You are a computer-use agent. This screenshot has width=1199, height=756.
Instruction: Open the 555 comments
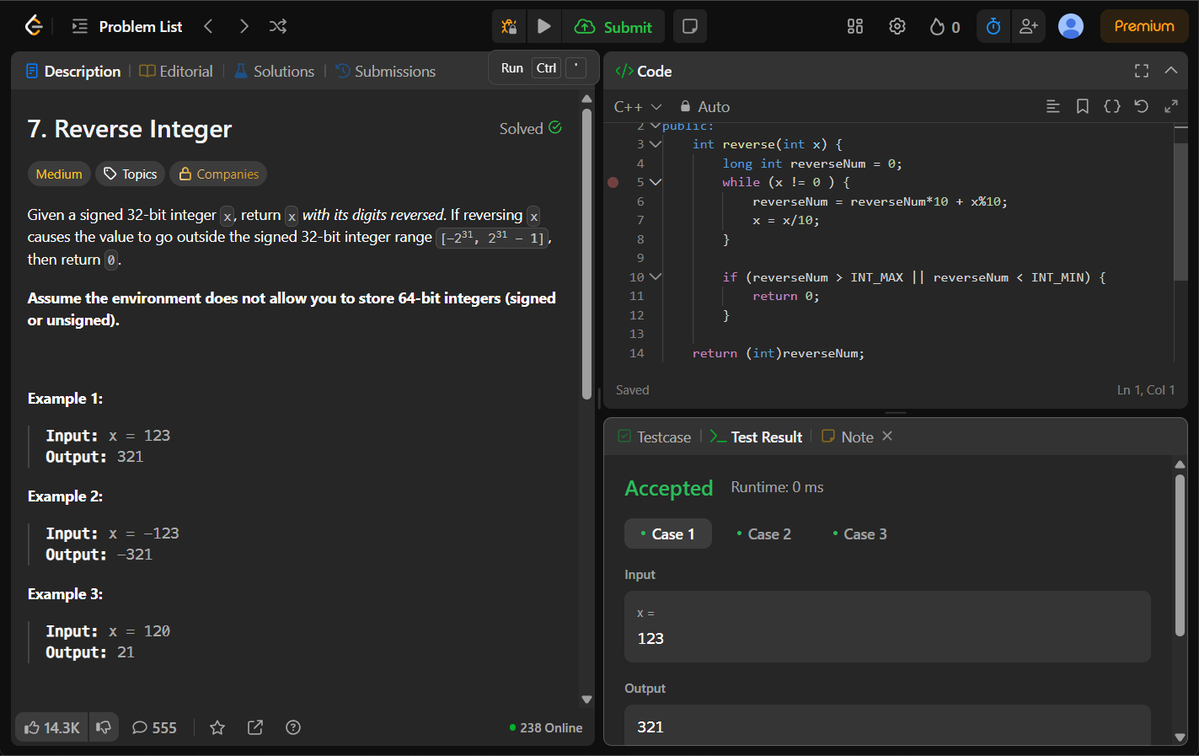click(154, 728)
